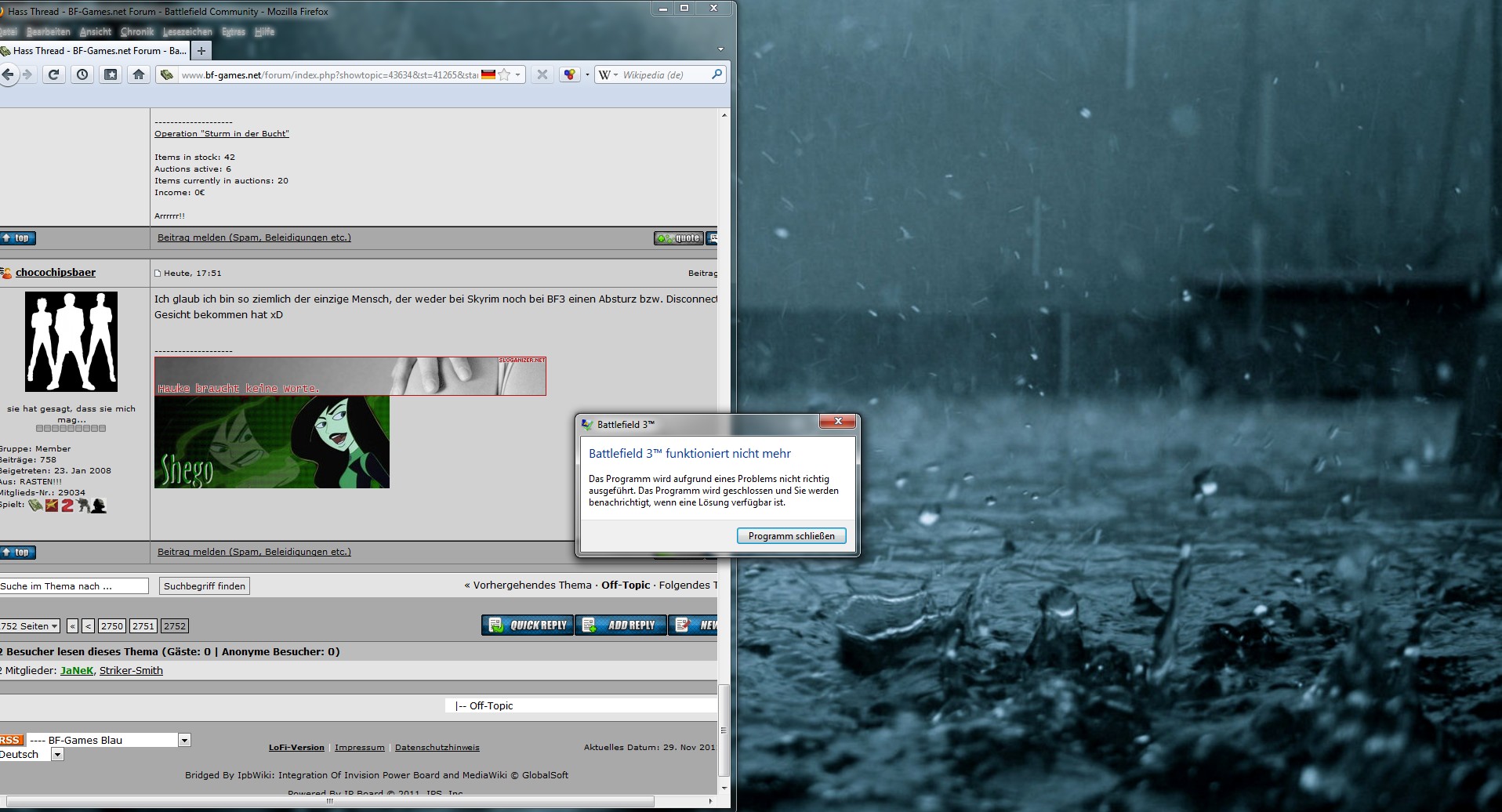Go to Vorhergehendes Thema
Image resolution: width=1502 pixels, height=812 pixels.
tap(532, 585)
